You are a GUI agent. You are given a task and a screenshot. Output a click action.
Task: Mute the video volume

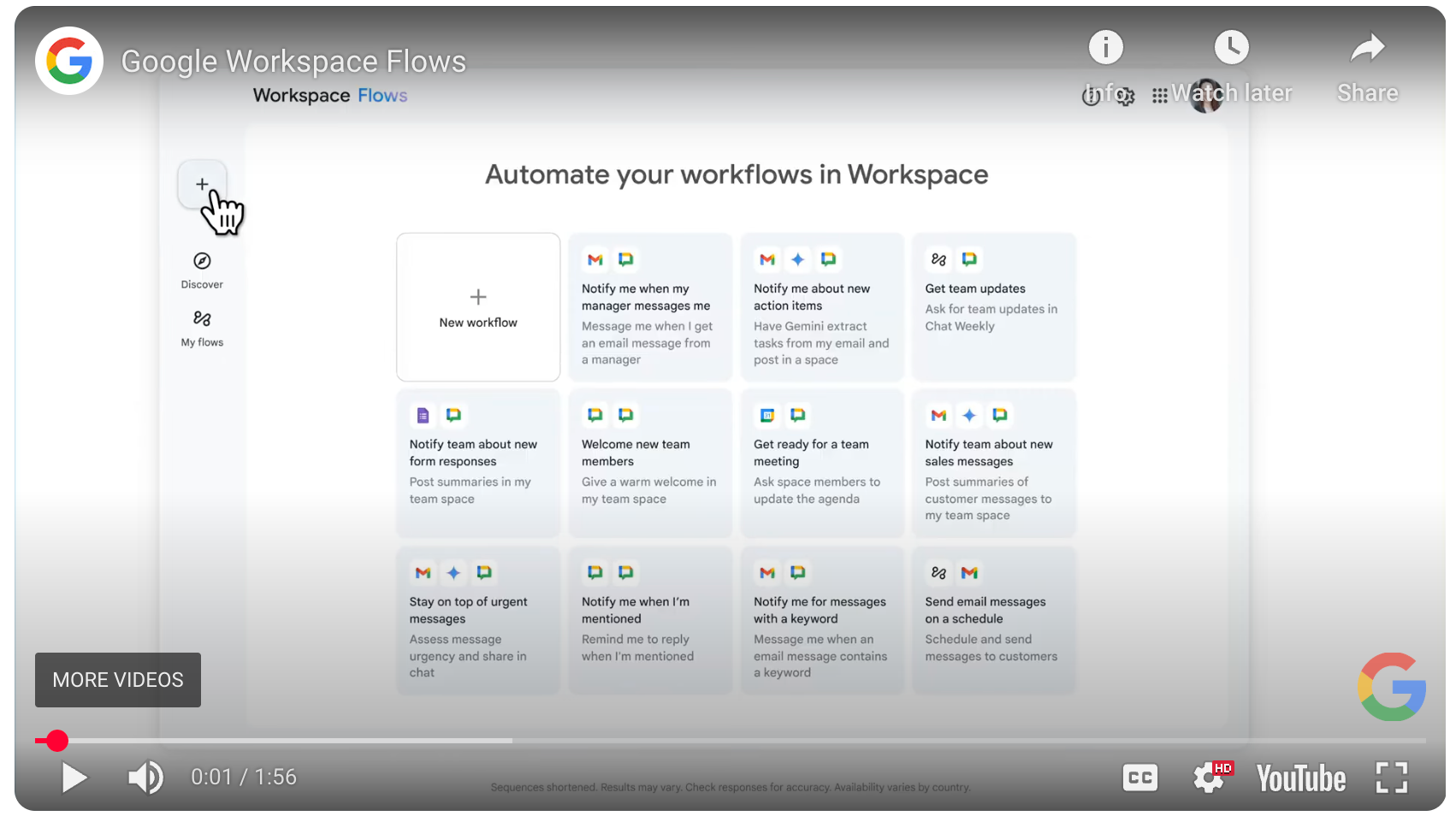[x=145, y=778]
